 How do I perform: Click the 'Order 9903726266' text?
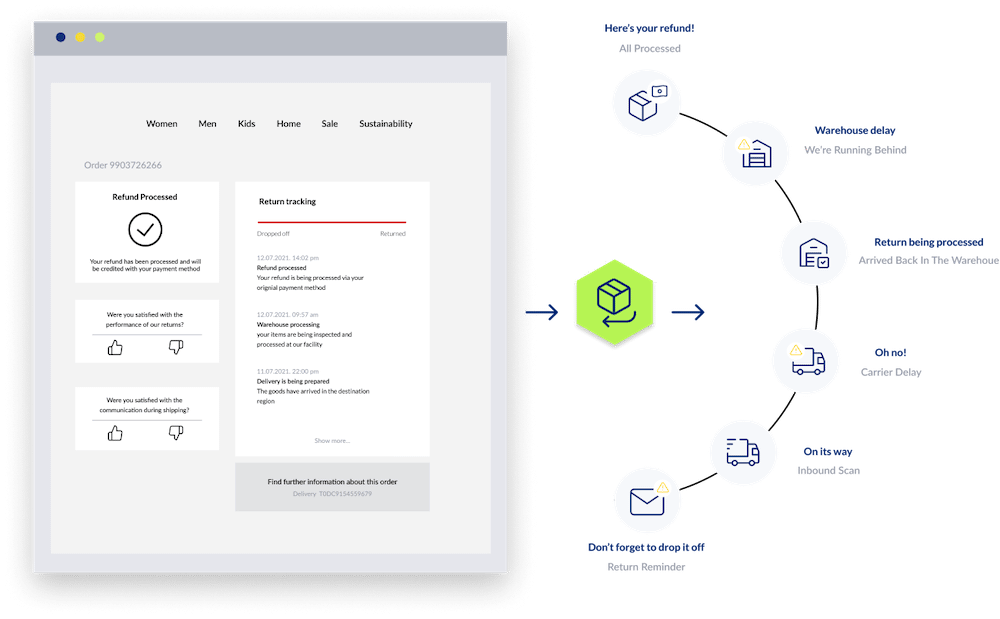tap(123, 165)
